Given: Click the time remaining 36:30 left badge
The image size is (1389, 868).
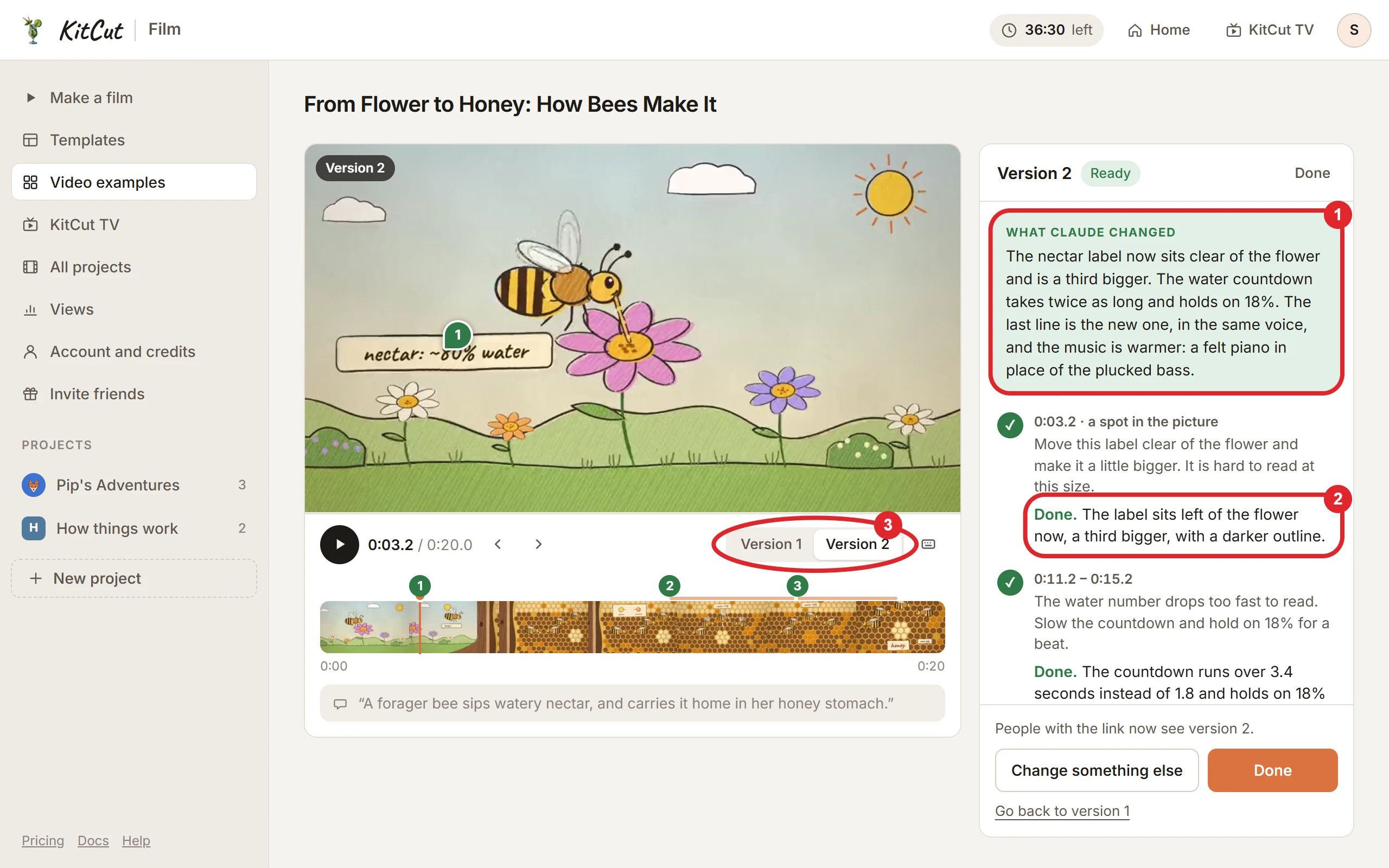Looking at the screenshot, I should coord(1046,30).
